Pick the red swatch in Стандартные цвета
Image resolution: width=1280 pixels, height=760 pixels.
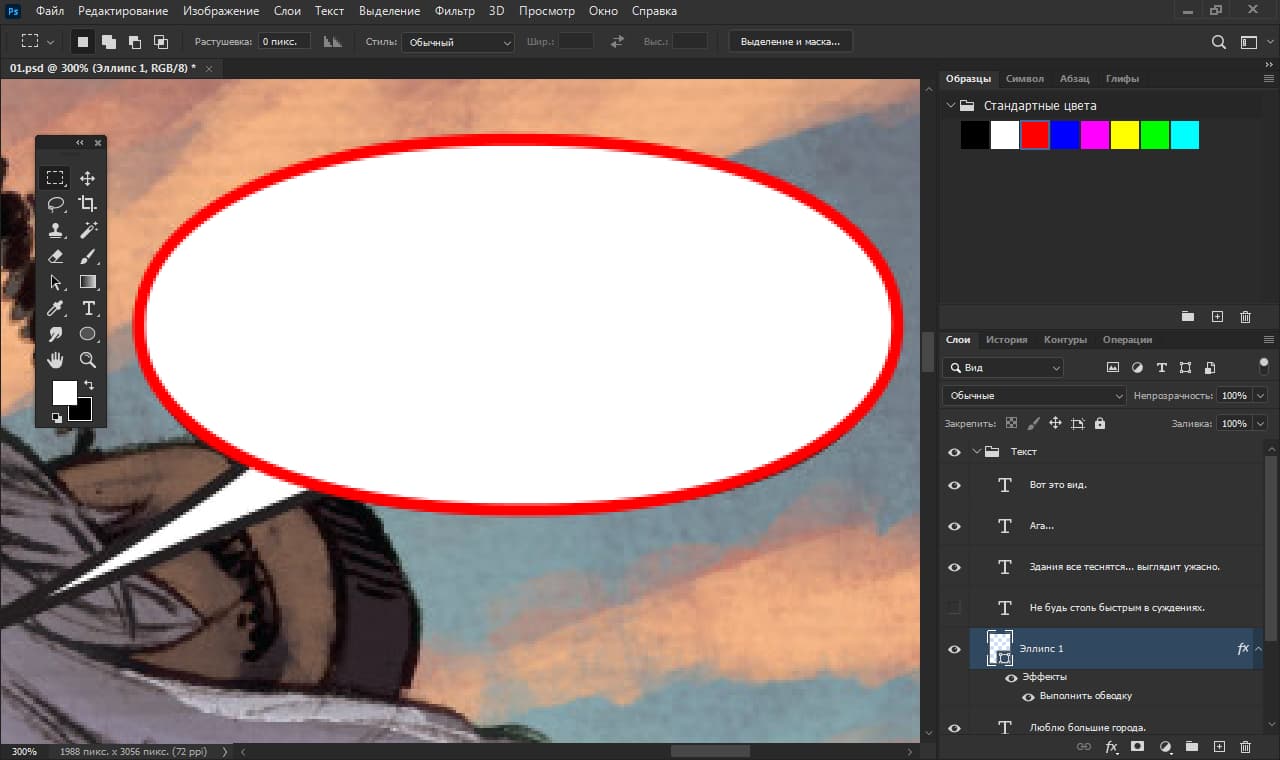click(1035, 135)
